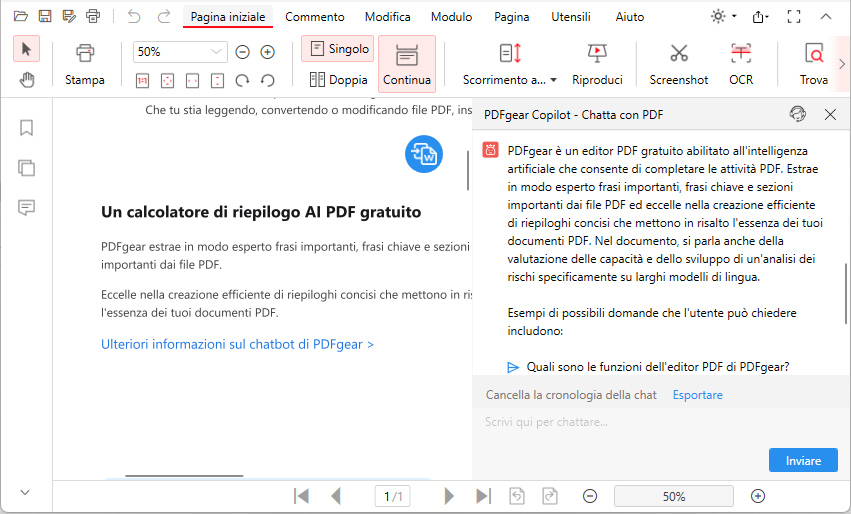Click the bottom bar 50% zoom box

(x=674, y=496)
